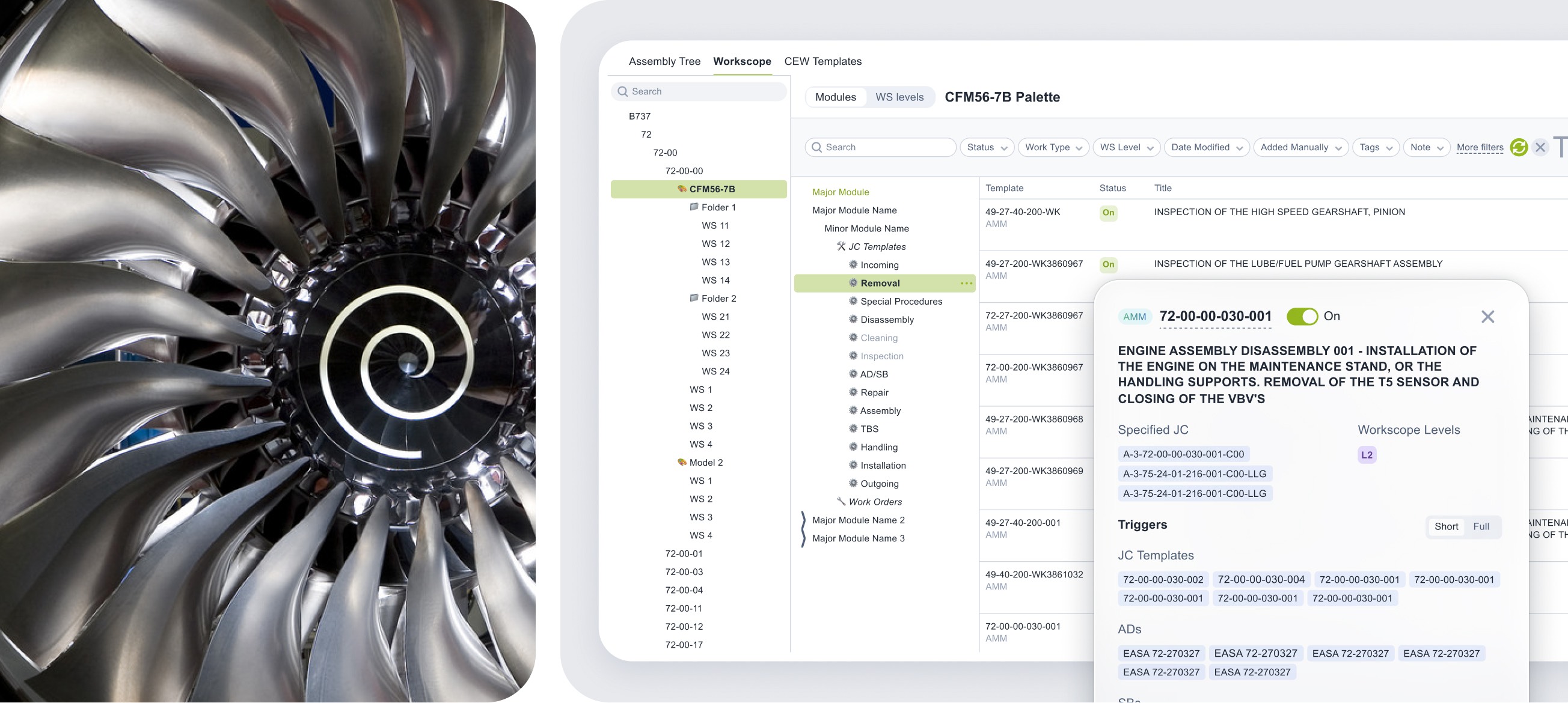Click the green refresh filters icon
The height and width of the screenshot is (703, 1568).
[1518, 147]
